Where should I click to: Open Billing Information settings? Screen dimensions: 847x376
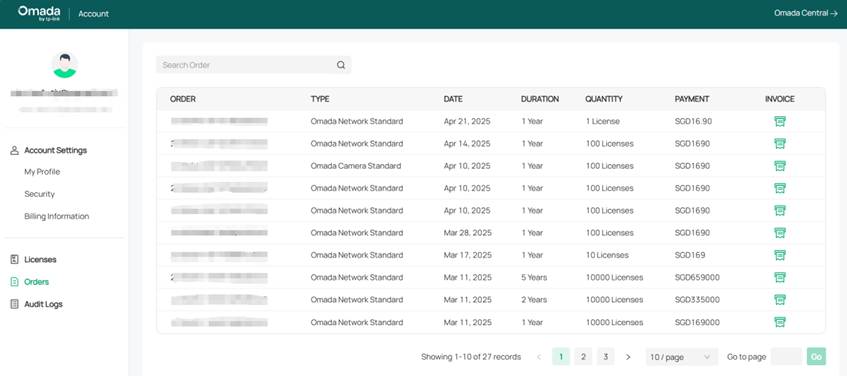pyautogui.click(x=57, y=216)
